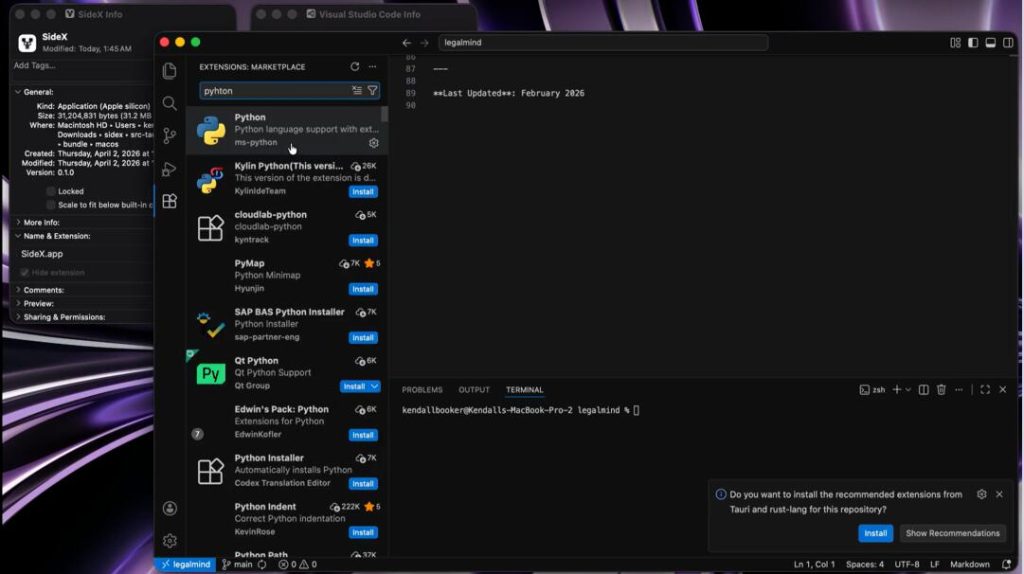Image resolution: width=1024 pixels, height=574 pixels.
Task: Switch to the OUTPUT tab
Action: point(474,390)
